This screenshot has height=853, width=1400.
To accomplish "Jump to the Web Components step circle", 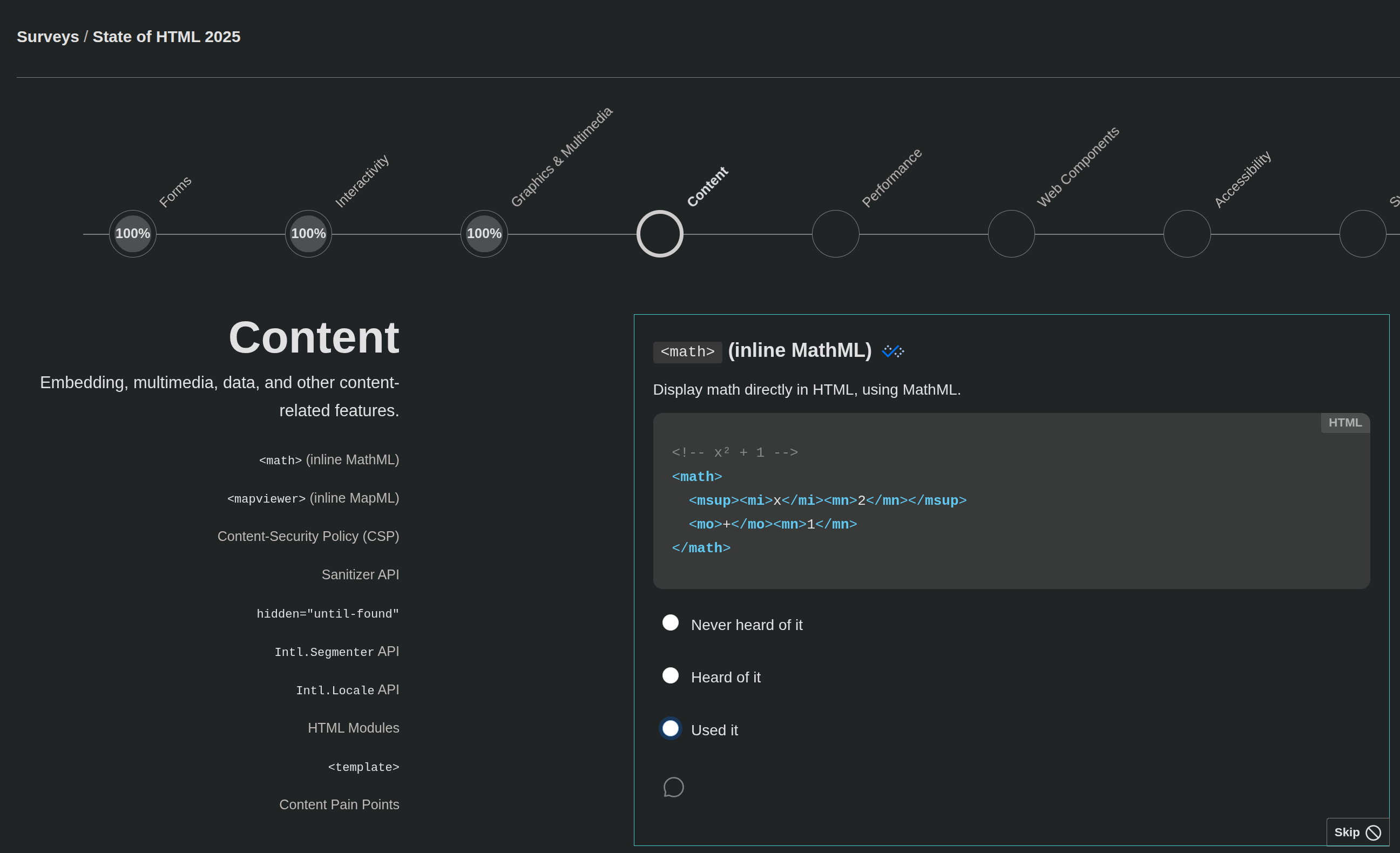I will 1011,234.
